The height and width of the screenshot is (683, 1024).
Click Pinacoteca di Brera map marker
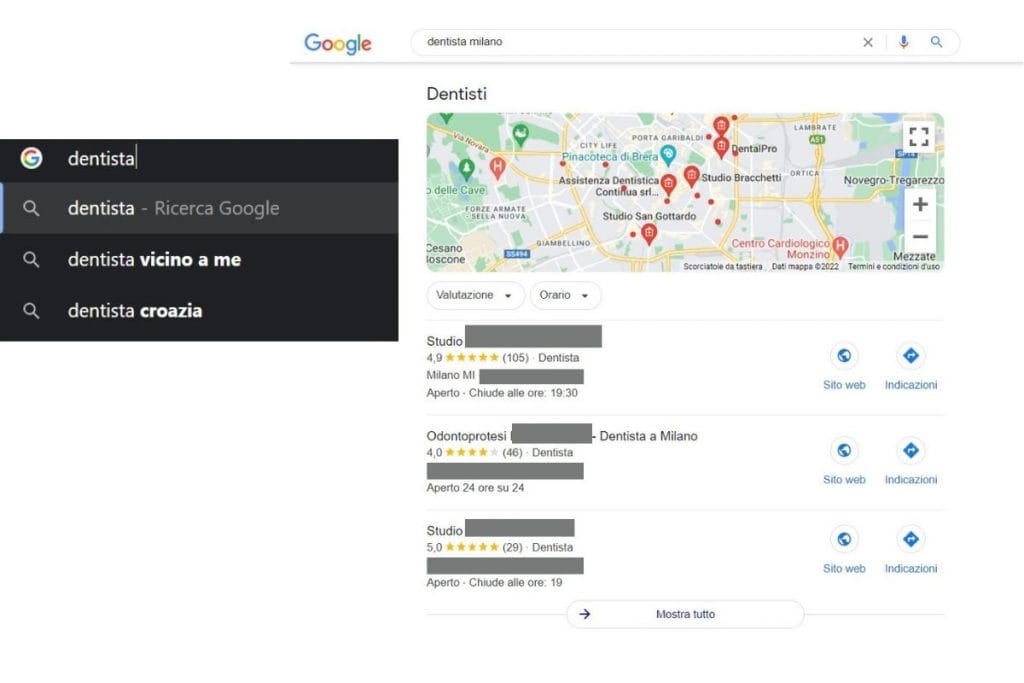tap(667, 155)
